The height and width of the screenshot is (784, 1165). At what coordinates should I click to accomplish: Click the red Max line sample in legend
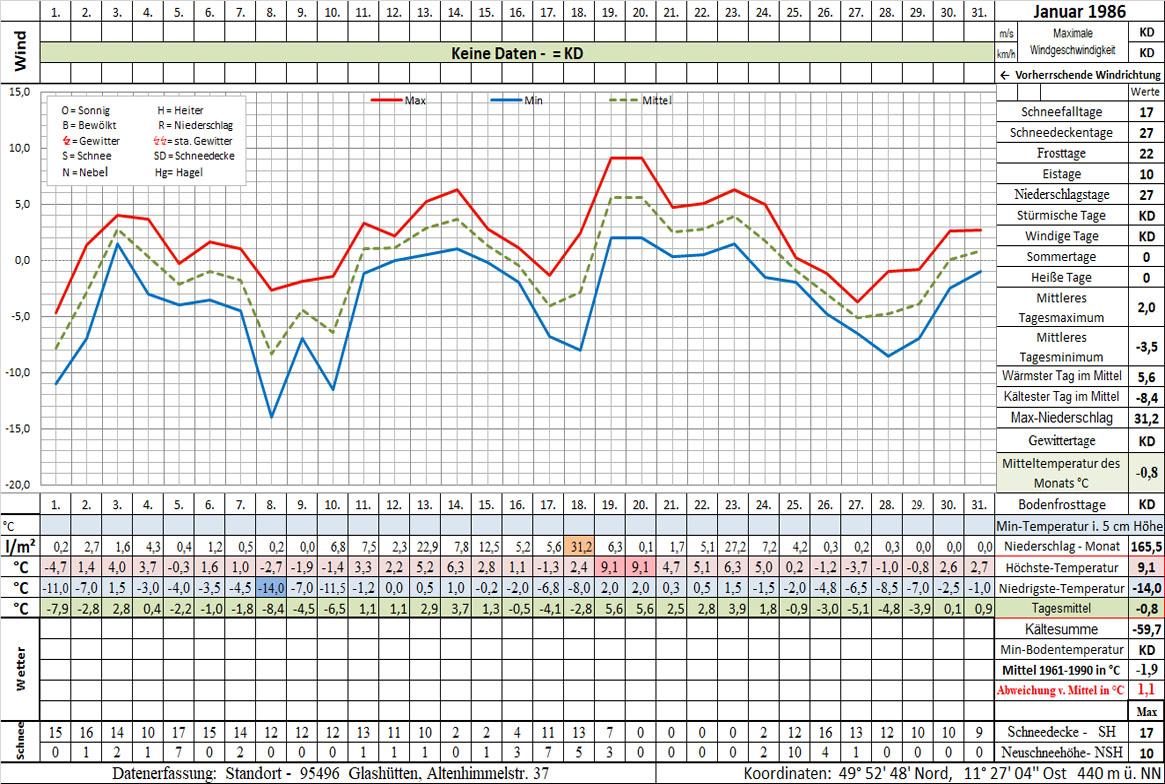click(x=386, y=100)
